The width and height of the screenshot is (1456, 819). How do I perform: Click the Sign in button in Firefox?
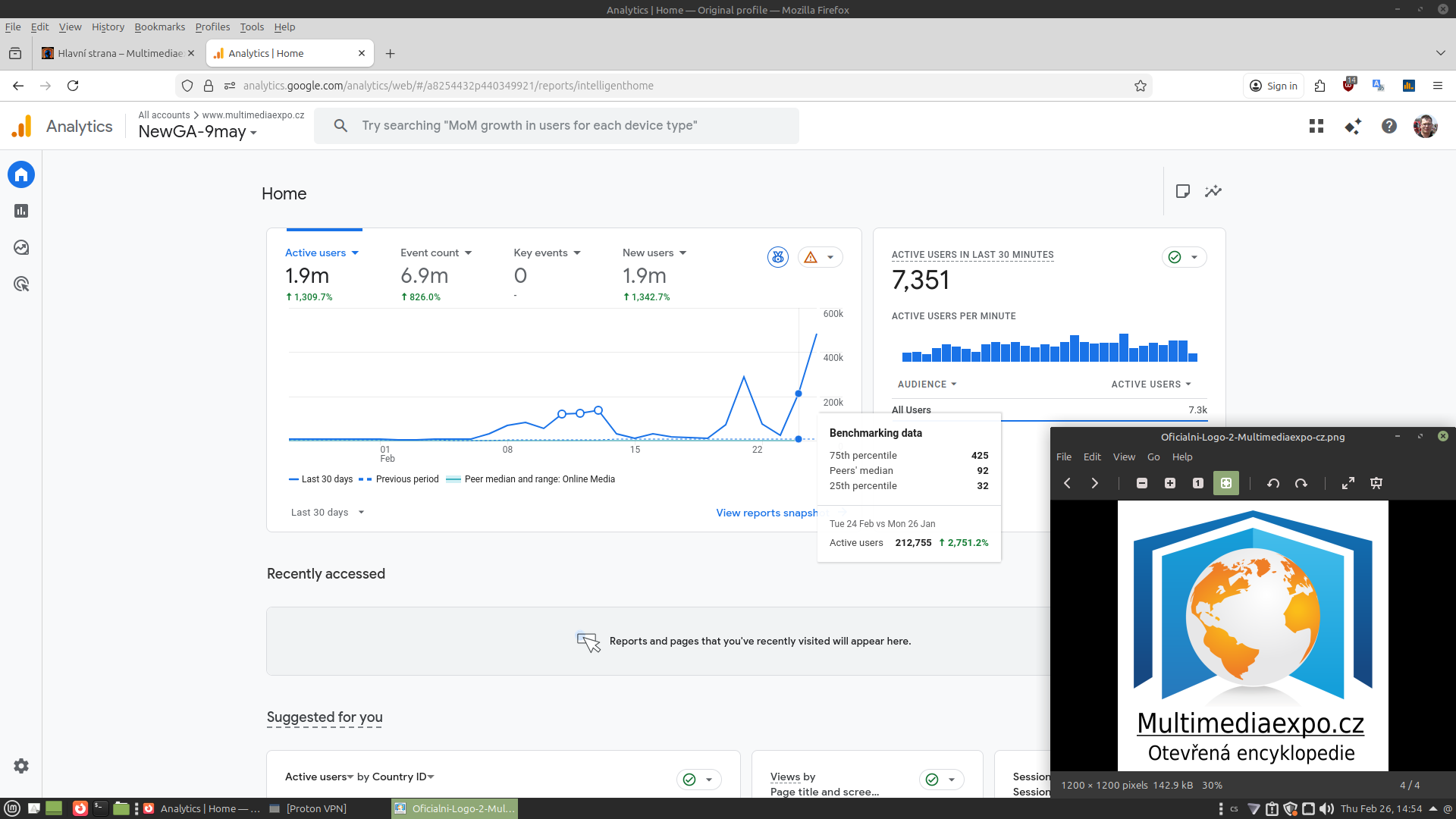tap(1273, 86)
